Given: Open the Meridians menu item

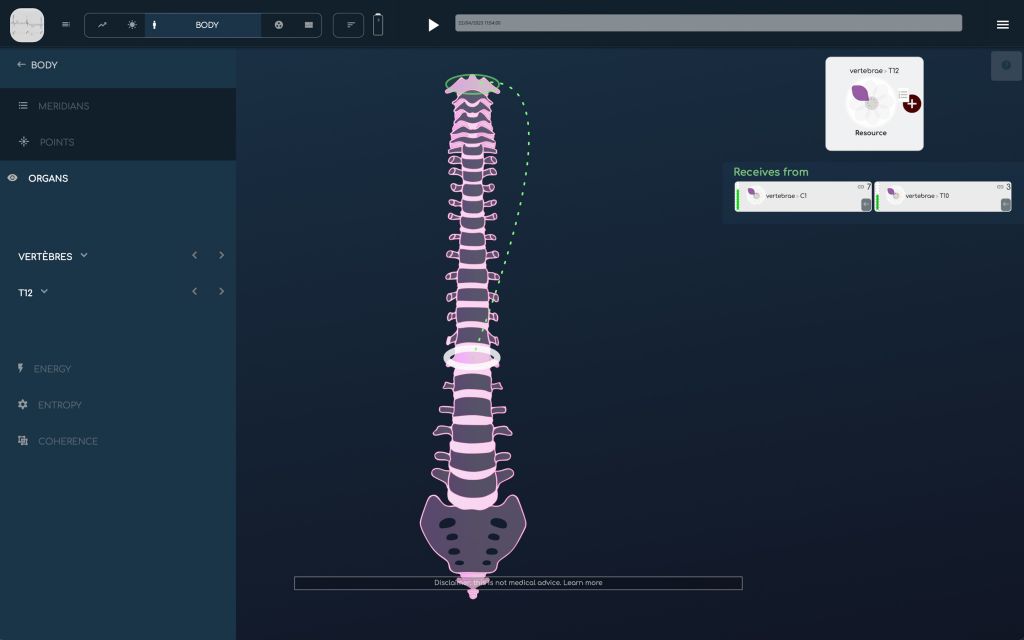Looking at the screenshot, I should click(x=63, y=106).
